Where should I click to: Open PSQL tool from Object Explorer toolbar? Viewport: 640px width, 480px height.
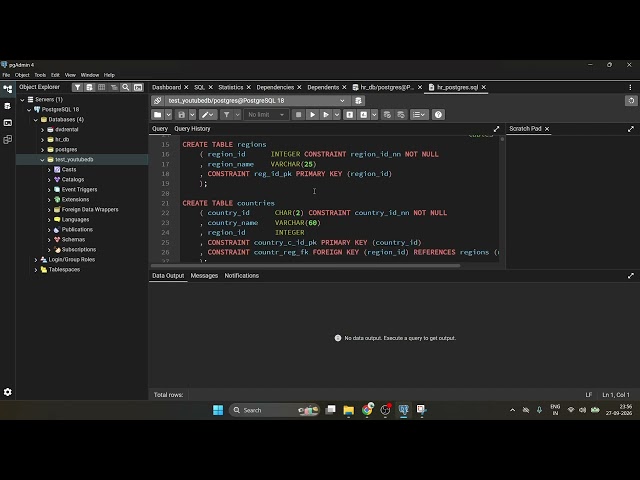(x=138, y=87)
